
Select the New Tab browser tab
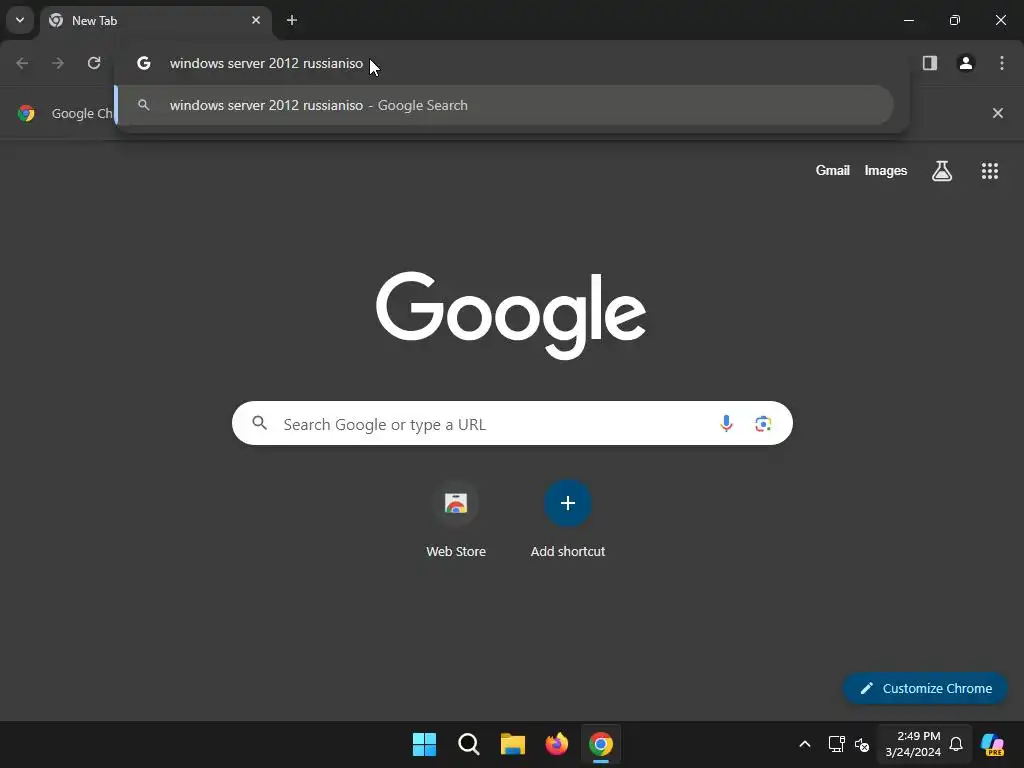click(x=155, y=20)
